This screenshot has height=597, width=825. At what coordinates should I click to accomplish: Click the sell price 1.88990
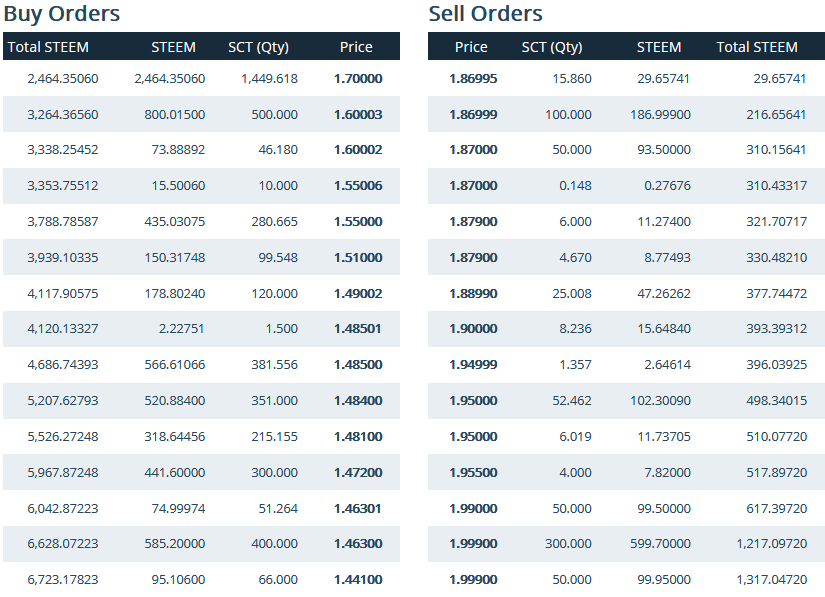(x=473, y=293)
